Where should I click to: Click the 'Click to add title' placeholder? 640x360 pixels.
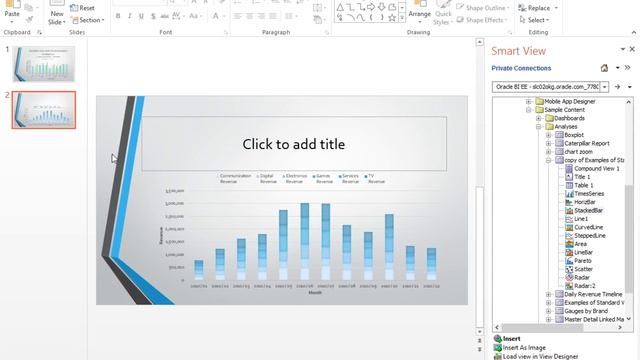click(x=294, y=144)
